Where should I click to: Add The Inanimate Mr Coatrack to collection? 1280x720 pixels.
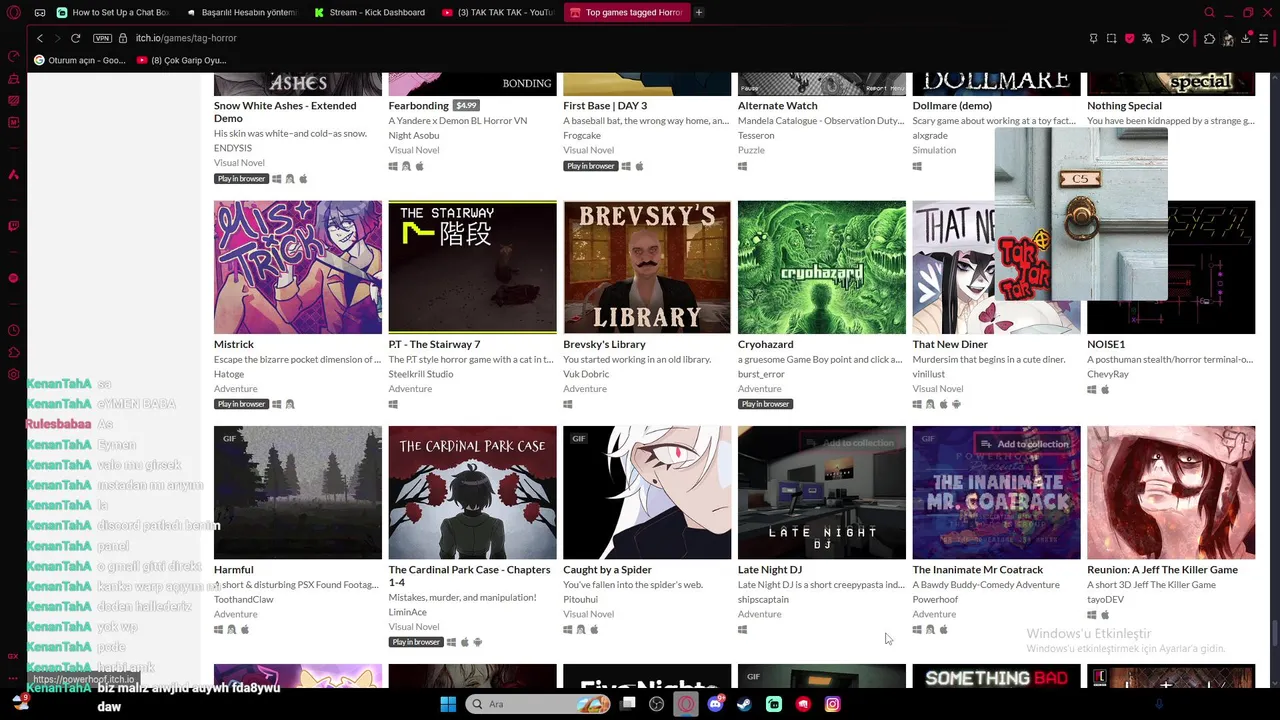pyautogui.click(x=1026, y=444)
